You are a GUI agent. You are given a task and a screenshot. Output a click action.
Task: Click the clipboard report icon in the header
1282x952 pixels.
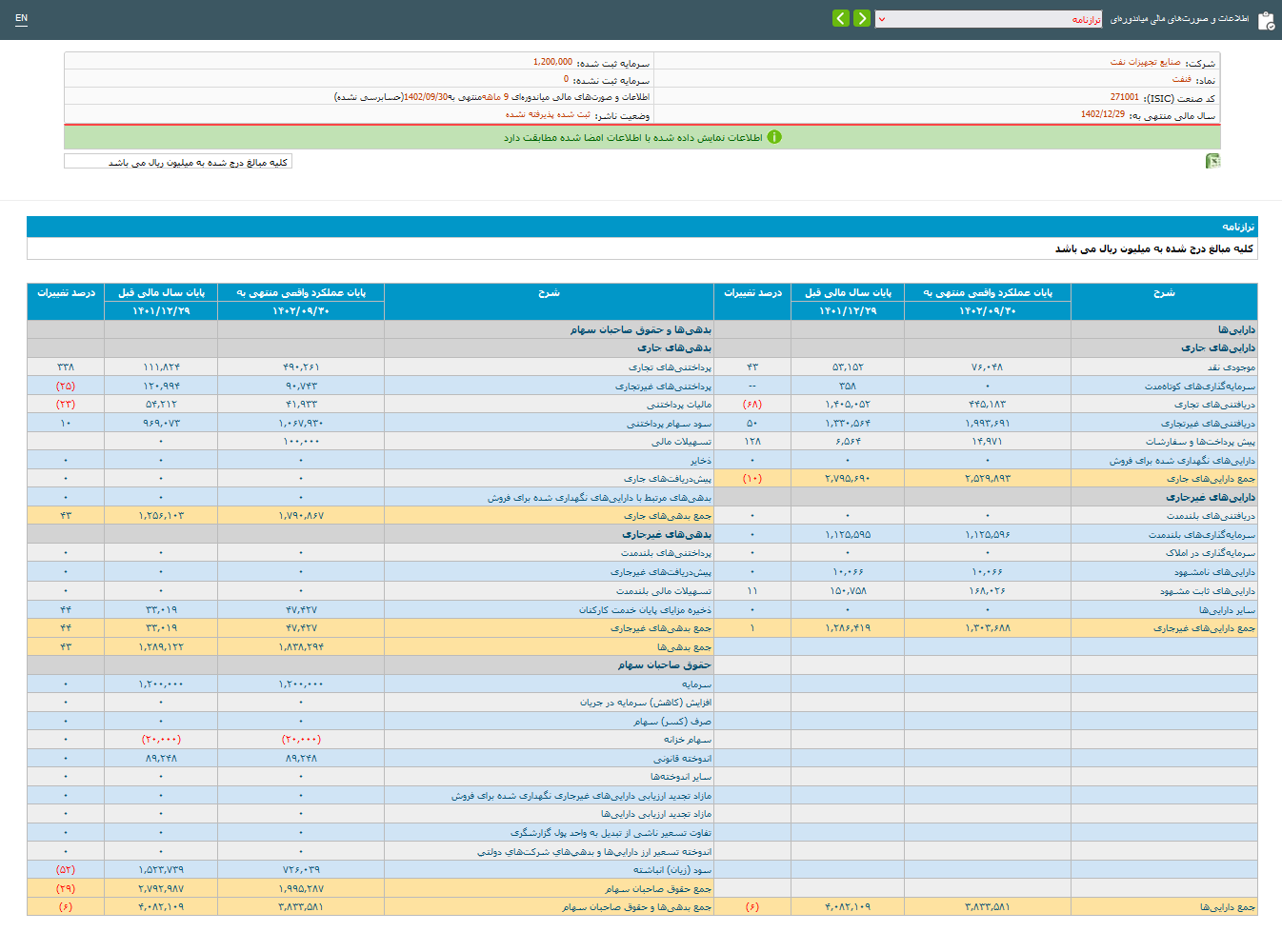click(1266, 20)
